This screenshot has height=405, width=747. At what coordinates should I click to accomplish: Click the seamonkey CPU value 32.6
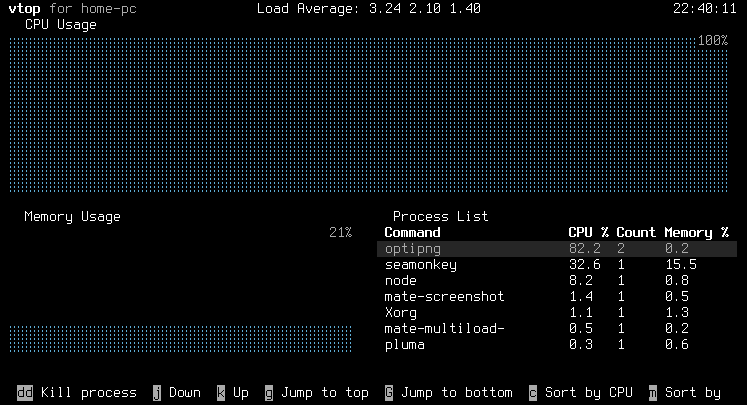585,264
